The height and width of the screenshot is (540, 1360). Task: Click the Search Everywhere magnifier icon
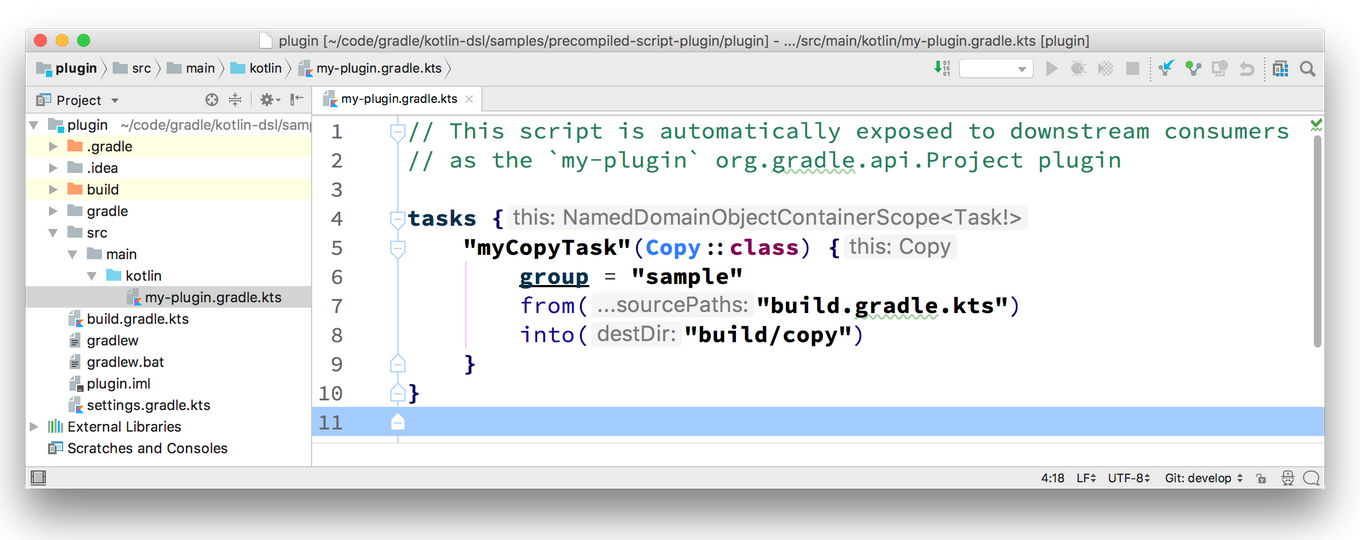click(1307, 69)
